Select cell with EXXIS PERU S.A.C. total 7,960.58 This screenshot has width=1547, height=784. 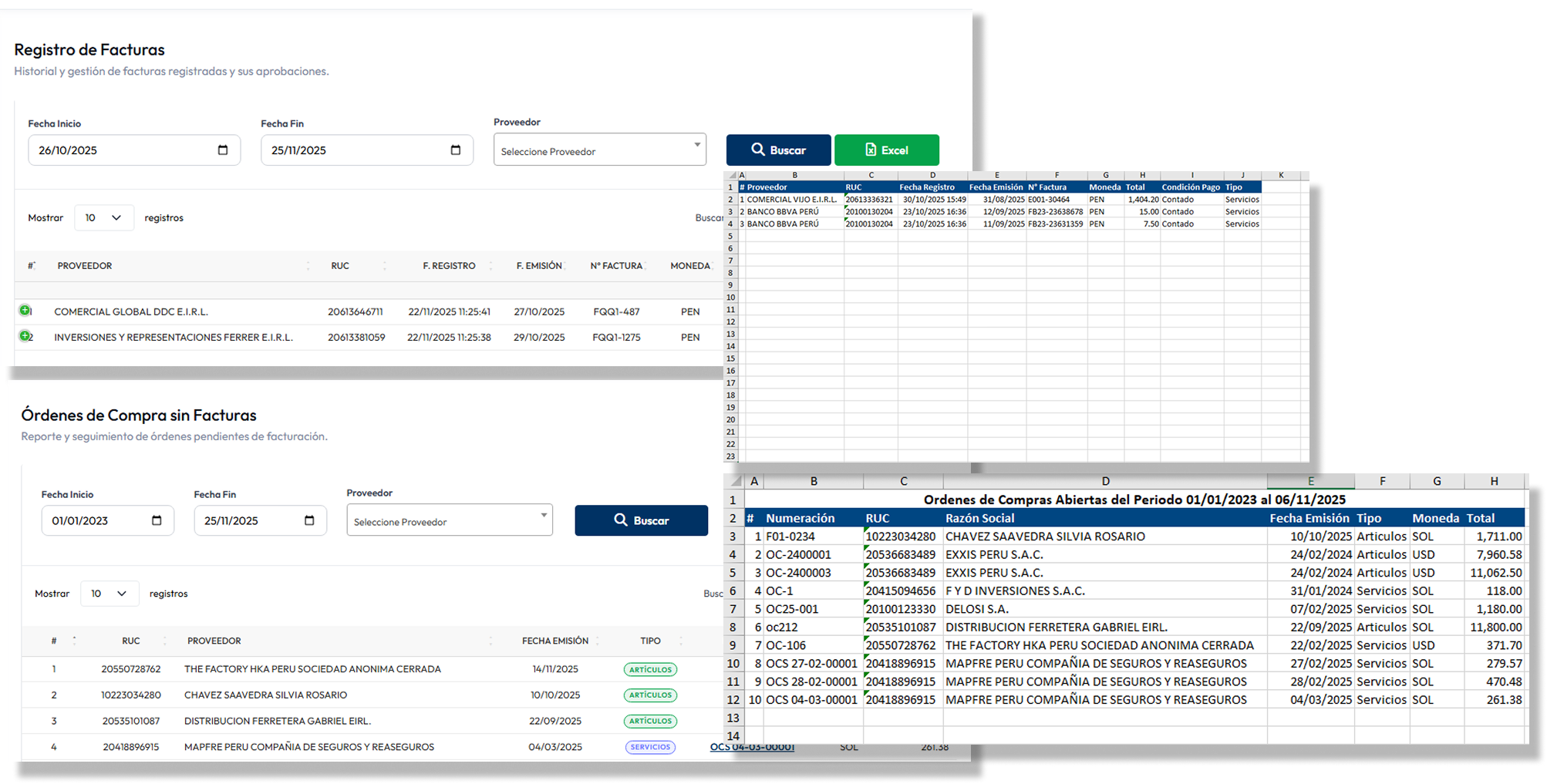[x=1494, y=554]
